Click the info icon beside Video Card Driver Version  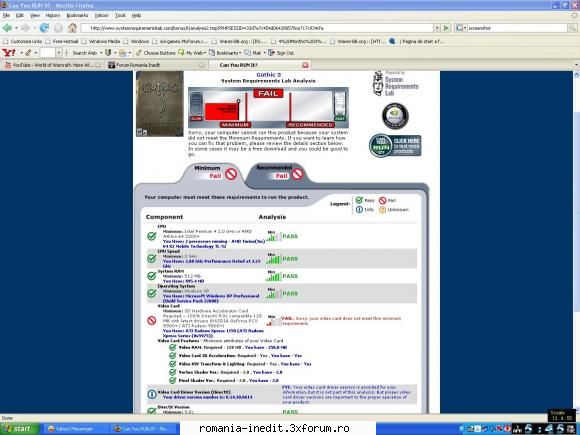[x=152, y=394]
